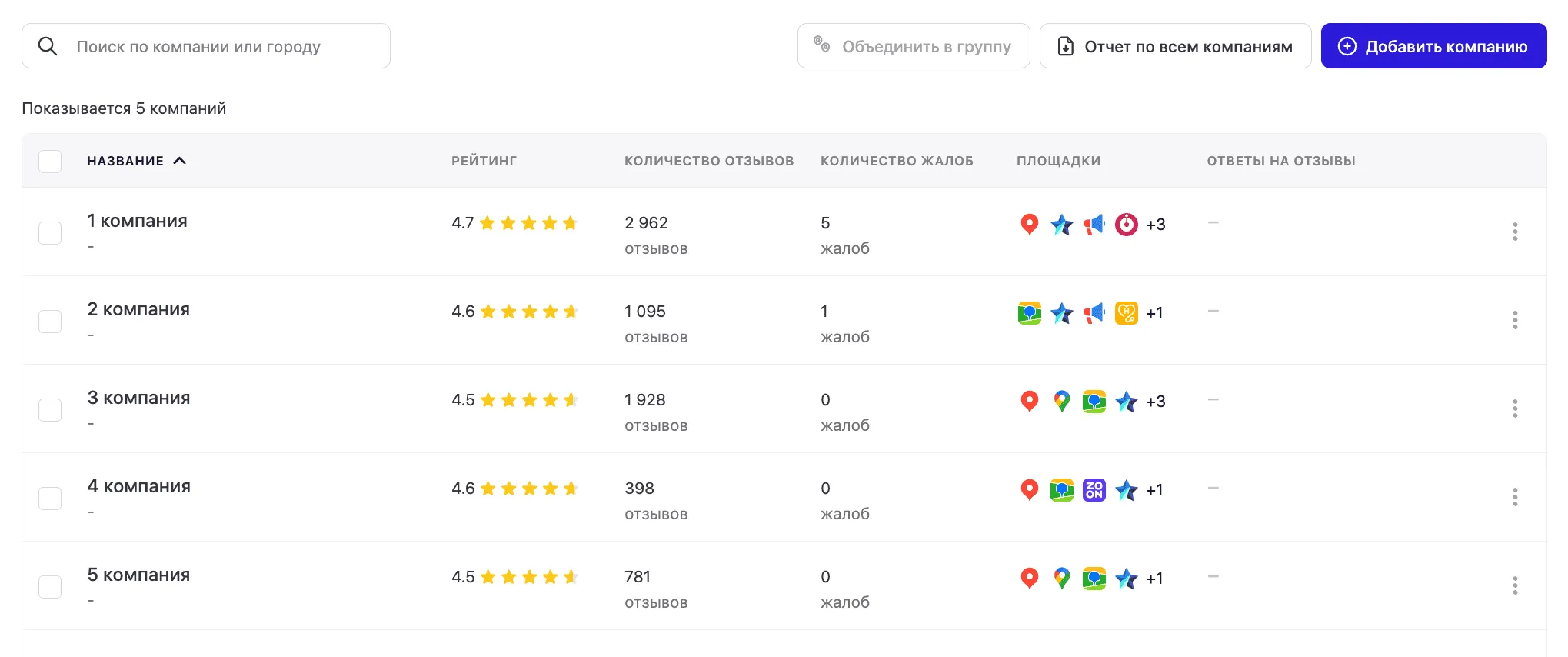This screenshot has height=657, width=1568.
Task: Click the Показывается 5 компаний text
Action: (x=124, y=108)
